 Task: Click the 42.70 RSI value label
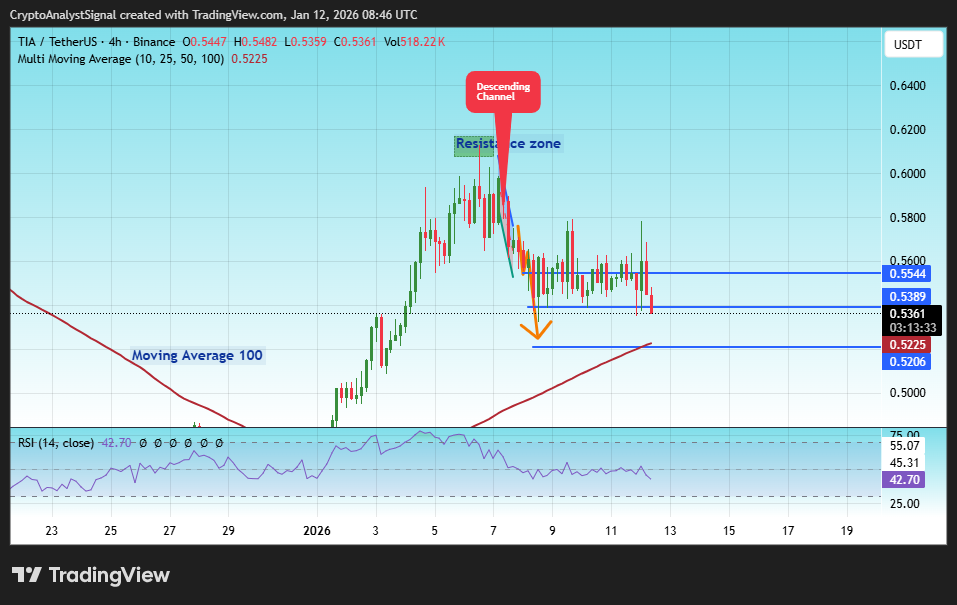[903, 480]
